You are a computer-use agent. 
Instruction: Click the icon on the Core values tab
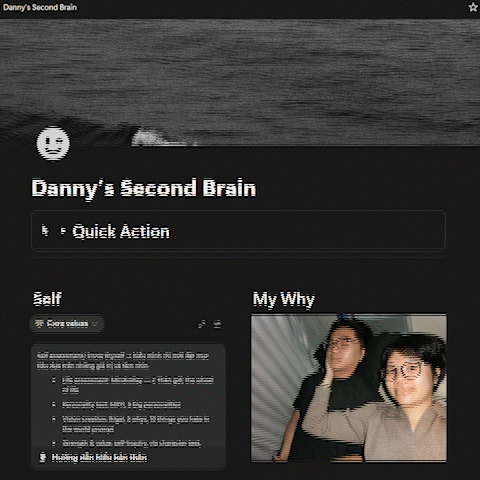click(x=39, y=324)
